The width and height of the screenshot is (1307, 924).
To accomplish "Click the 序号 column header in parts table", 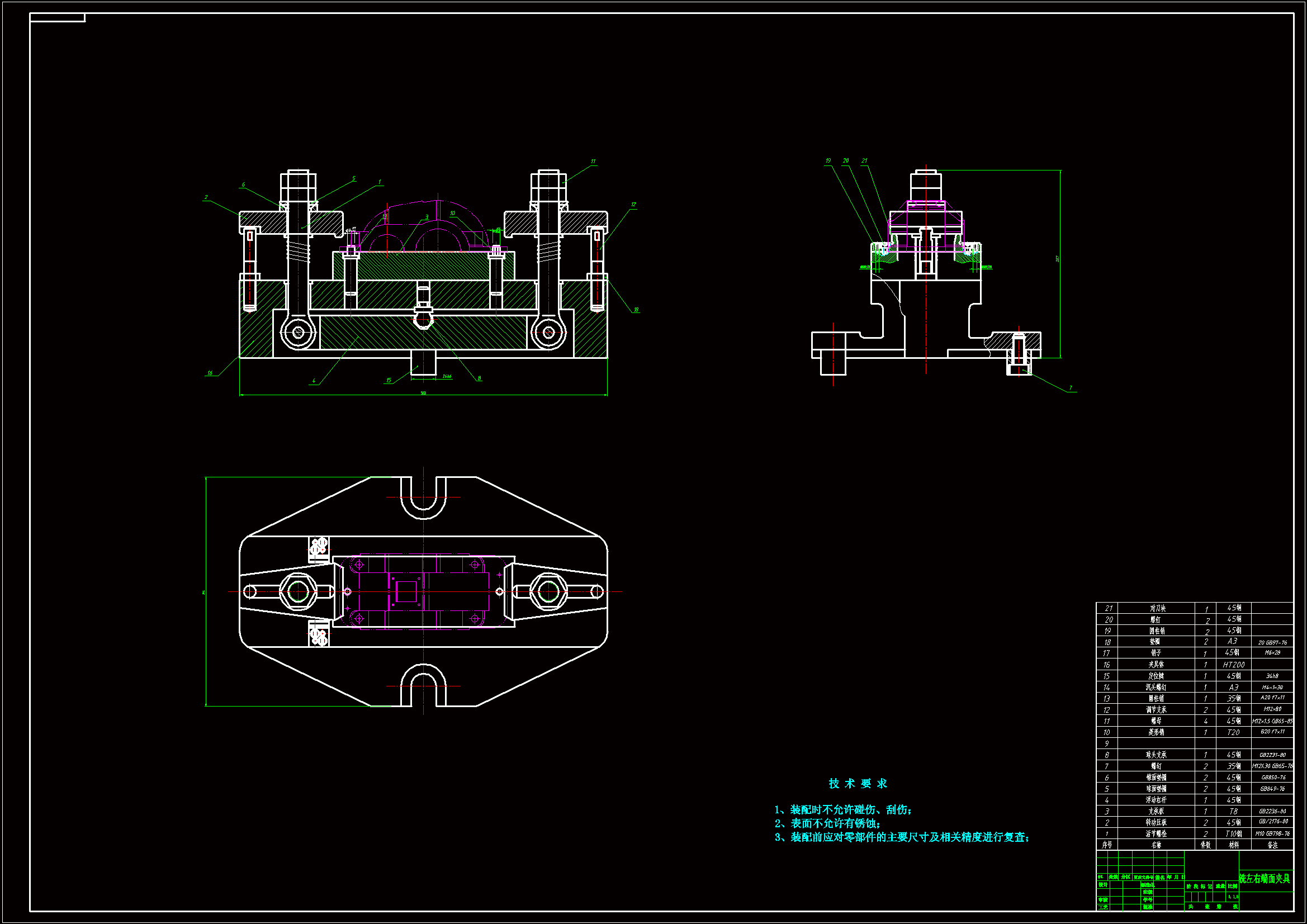I will (1107, 845).
